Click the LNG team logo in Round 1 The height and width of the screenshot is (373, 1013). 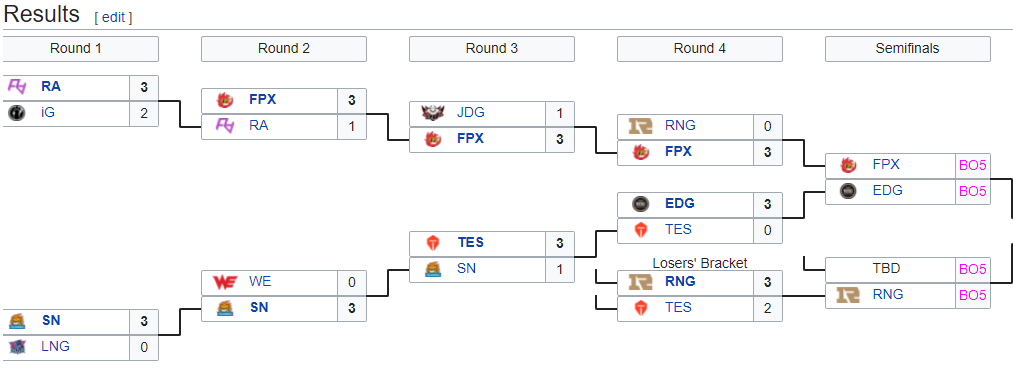(x=17, y=346)
